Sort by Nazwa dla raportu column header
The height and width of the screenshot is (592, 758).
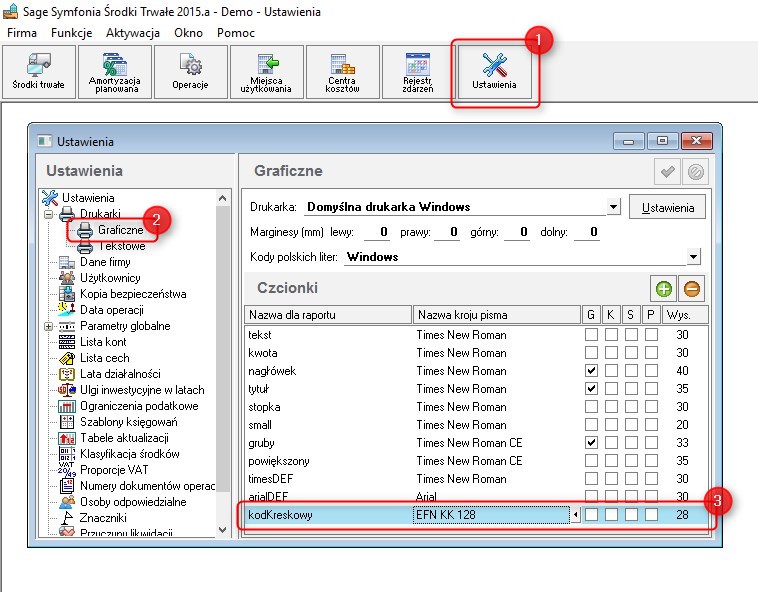[329, 315]
